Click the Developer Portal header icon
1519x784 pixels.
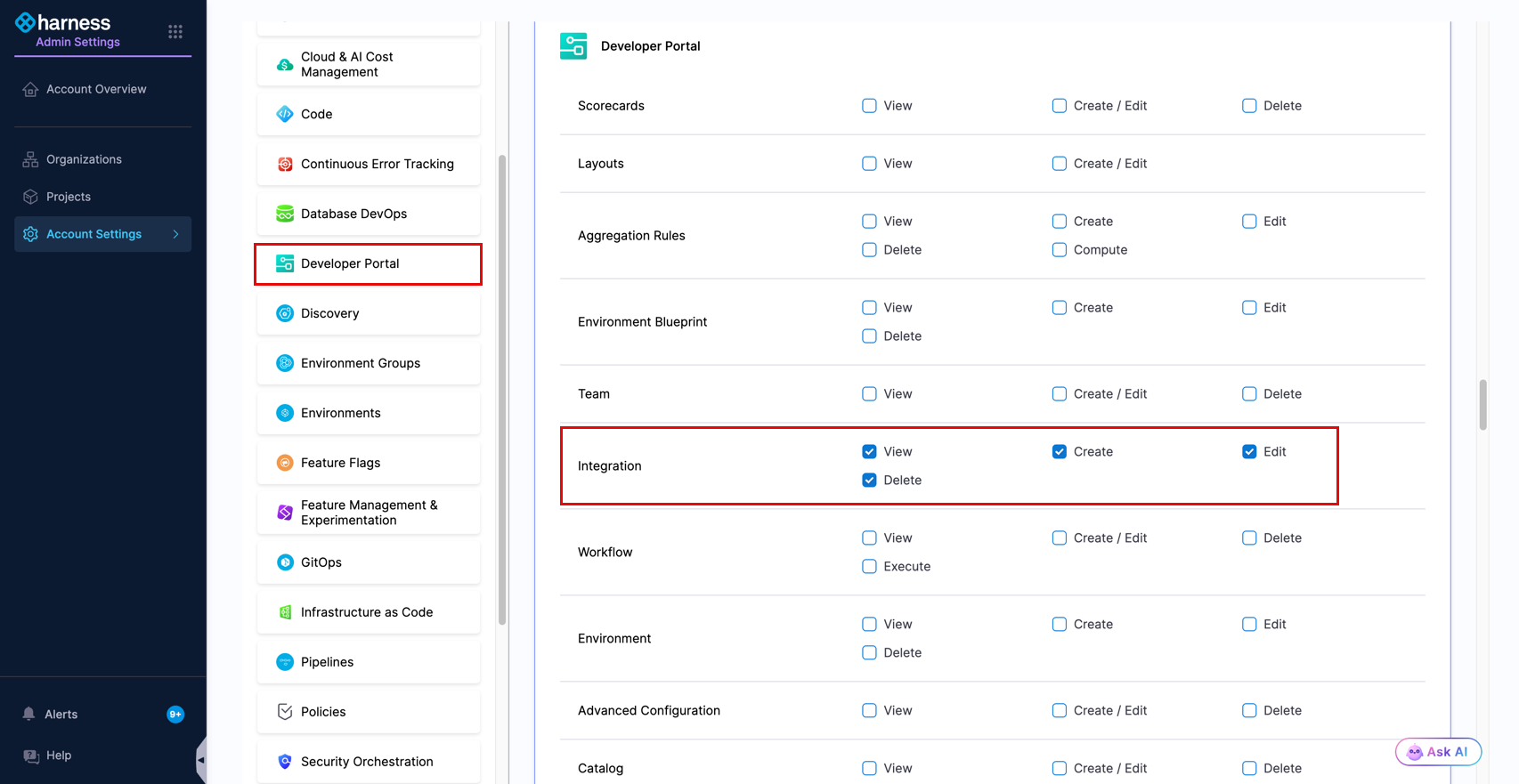(x=573, y=46)
